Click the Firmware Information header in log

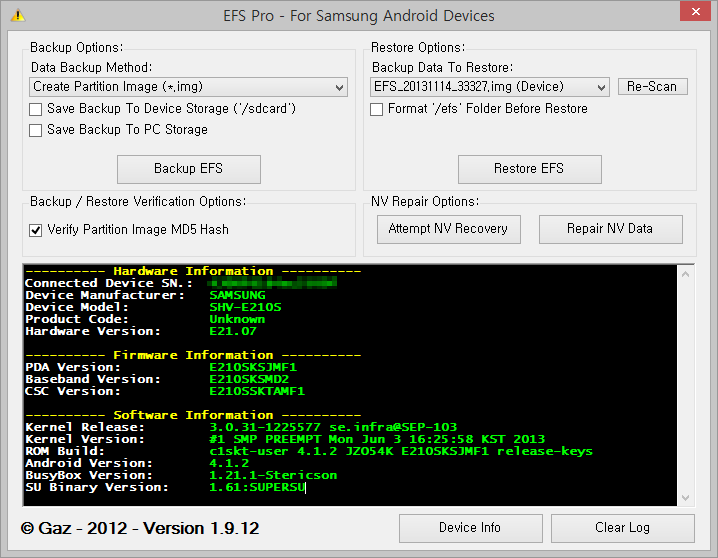click(193, 355)
